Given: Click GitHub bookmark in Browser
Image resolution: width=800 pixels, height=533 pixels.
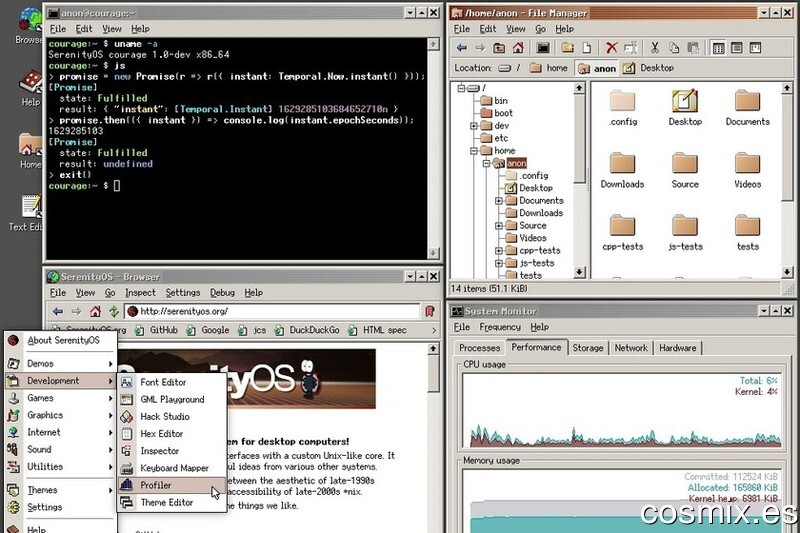Looking at the screenshot, I should pos(157,330).
